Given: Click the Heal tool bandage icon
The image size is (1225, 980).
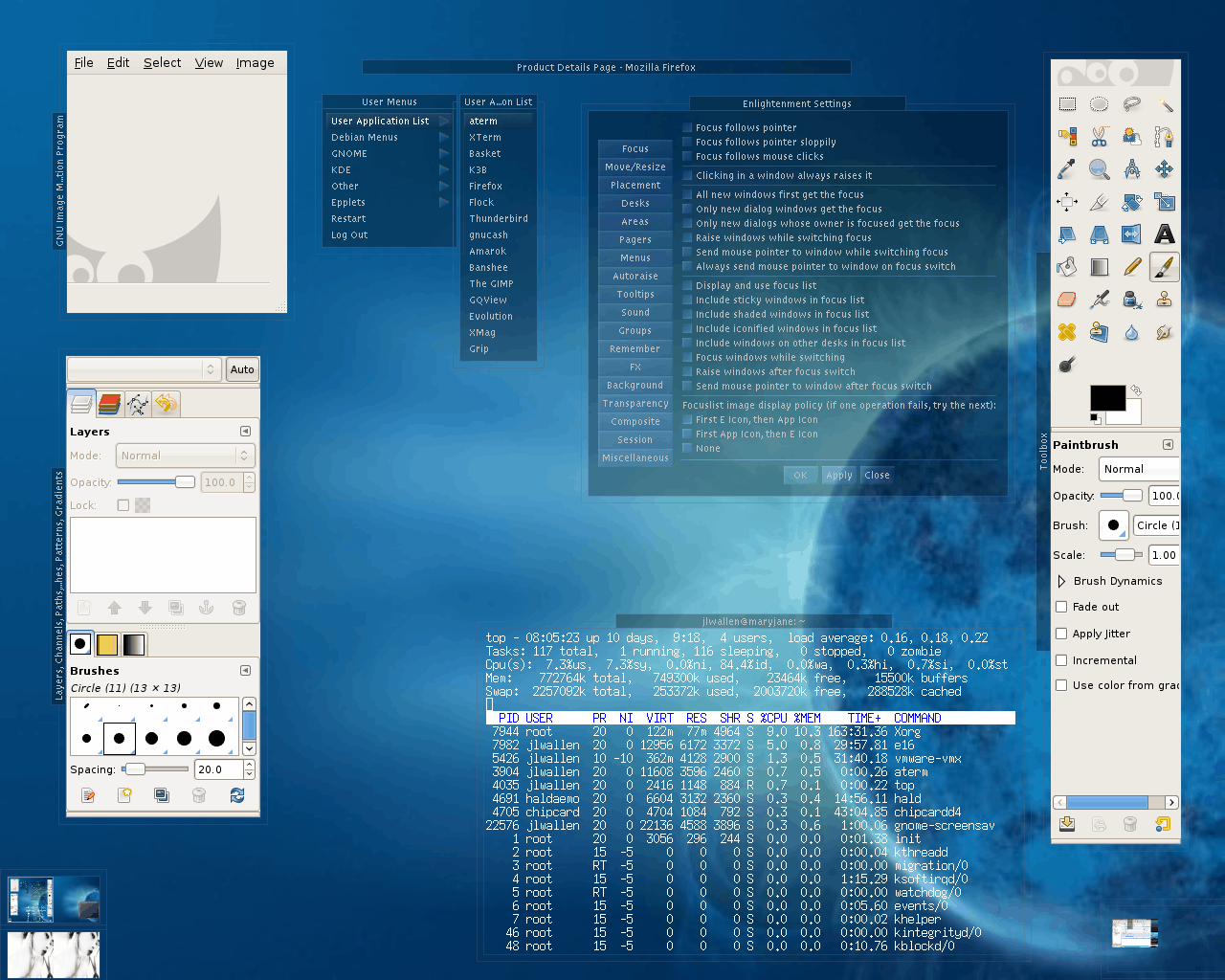Looking at the screenshot, I should pos(1067,332).
